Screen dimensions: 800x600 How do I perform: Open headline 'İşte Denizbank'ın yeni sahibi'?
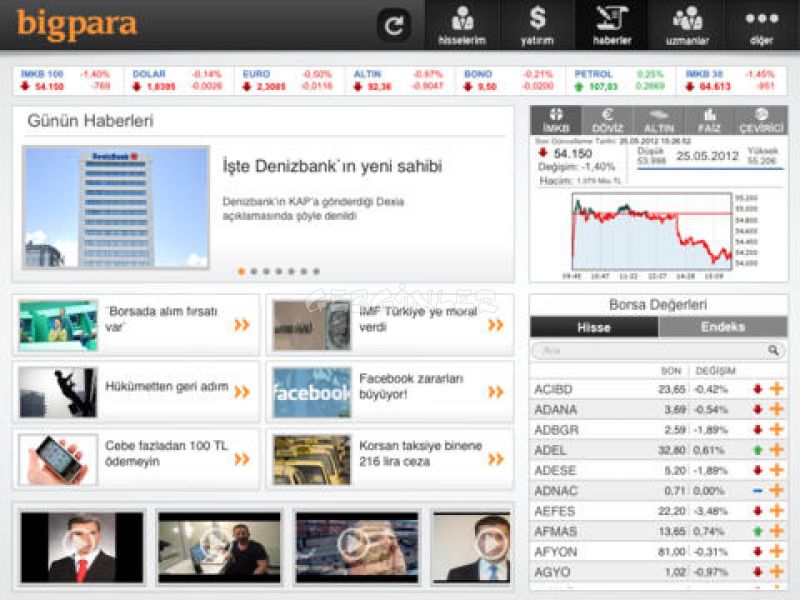(332, 166)
